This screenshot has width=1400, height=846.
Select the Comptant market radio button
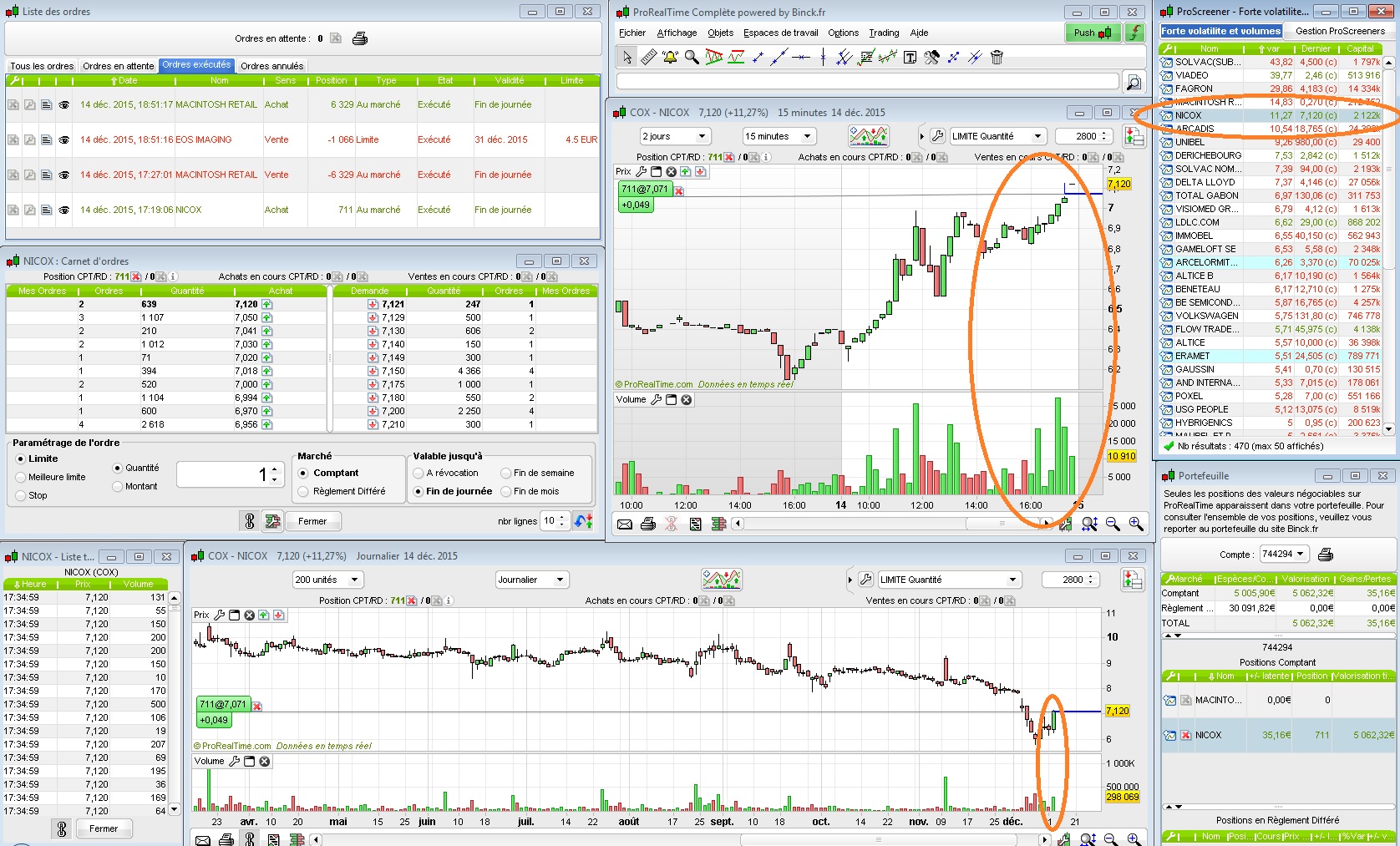(x=303, y=473)
